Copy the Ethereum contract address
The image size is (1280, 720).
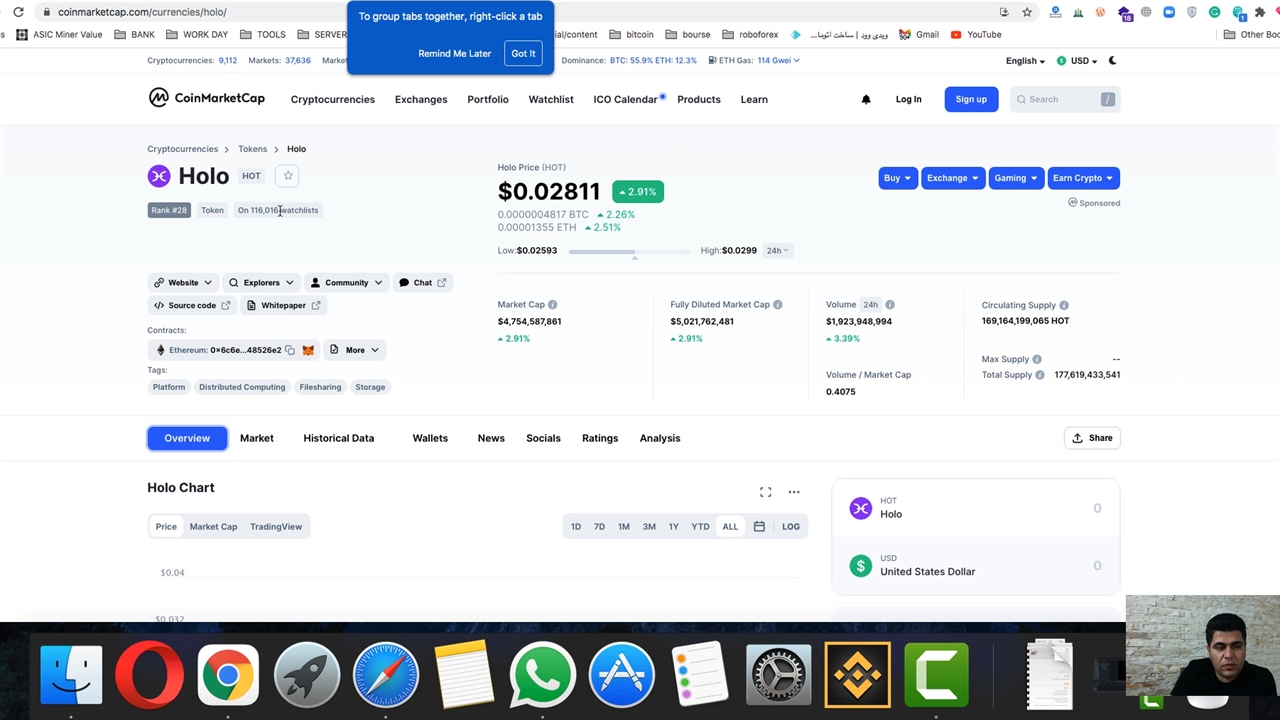coord(290,350)
